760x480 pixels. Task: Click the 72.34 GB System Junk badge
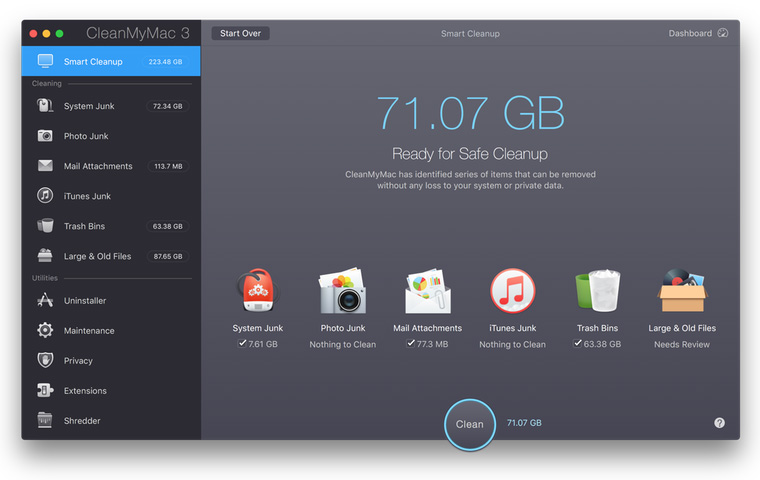(168, 106)
